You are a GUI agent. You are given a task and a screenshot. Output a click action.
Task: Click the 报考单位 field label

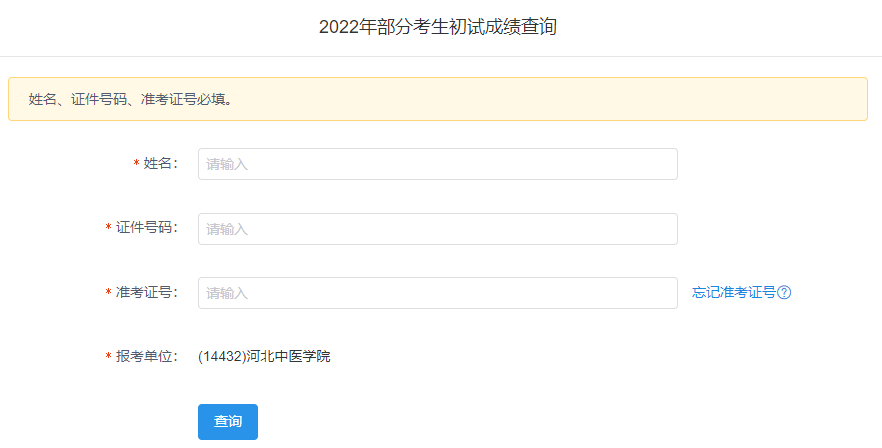coord(146,356)
